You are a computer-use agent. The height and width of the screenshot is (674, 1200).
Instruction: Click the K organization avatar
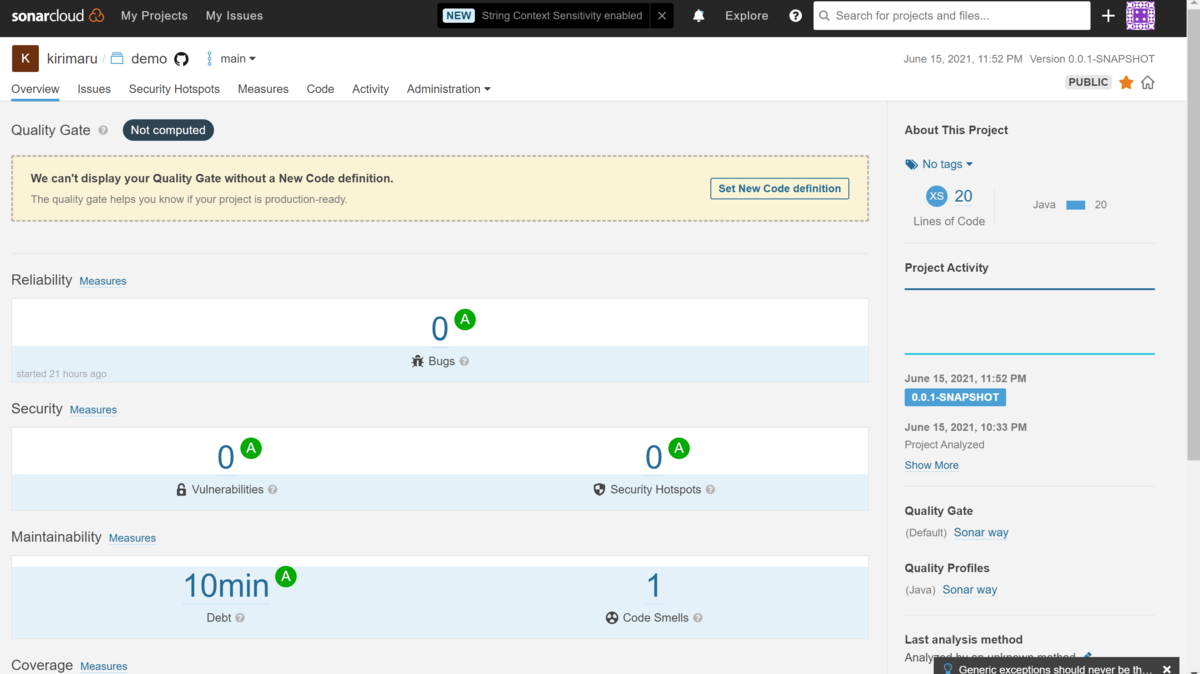tap(25, 59)
